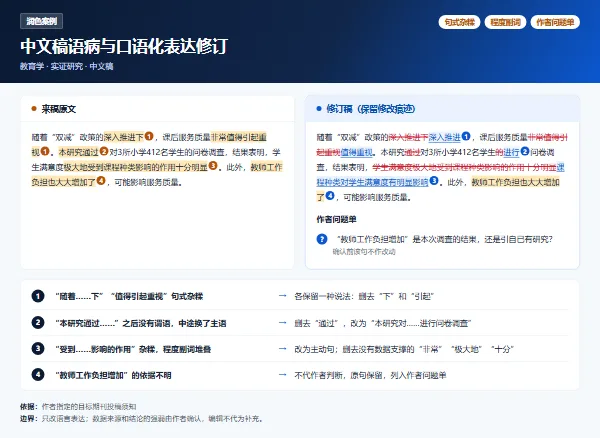The height and width of the screenshot is (438, 600).
Task: Click fix text 删去“通过”，改为“本研究对……”
Action: coord(382,323)
